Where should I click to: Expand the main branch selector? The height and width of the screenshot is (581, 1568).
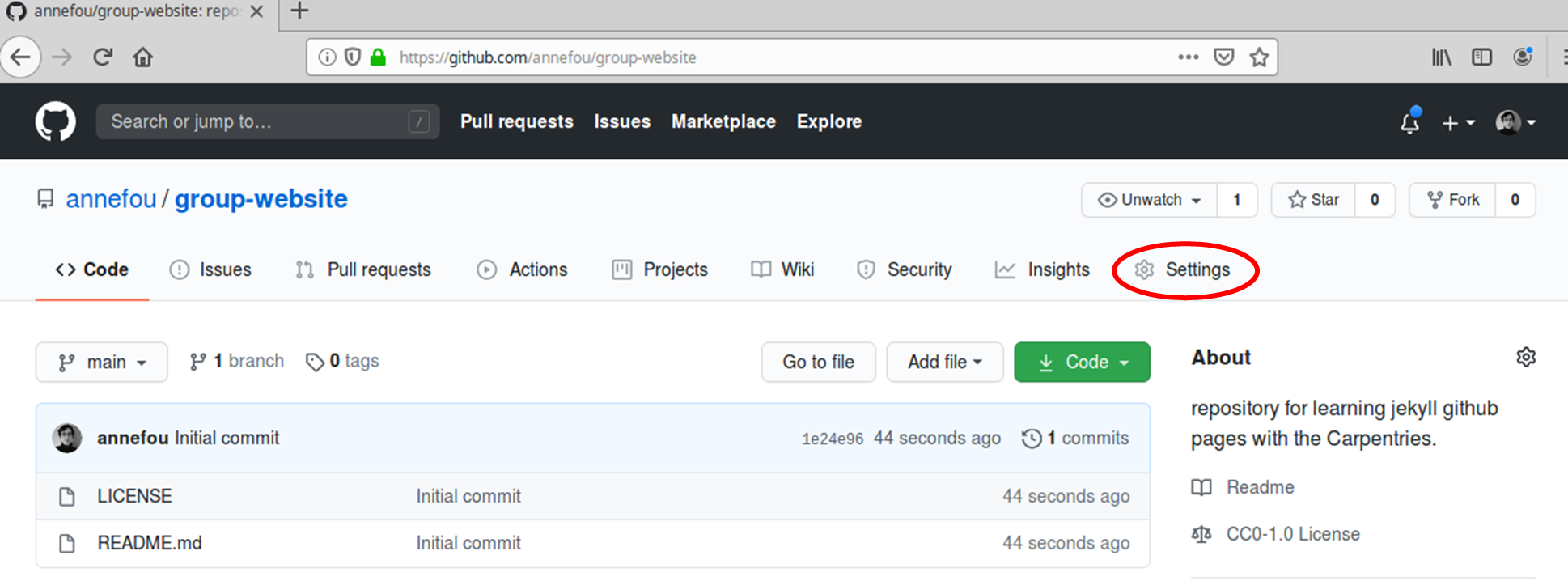(102, 362)
